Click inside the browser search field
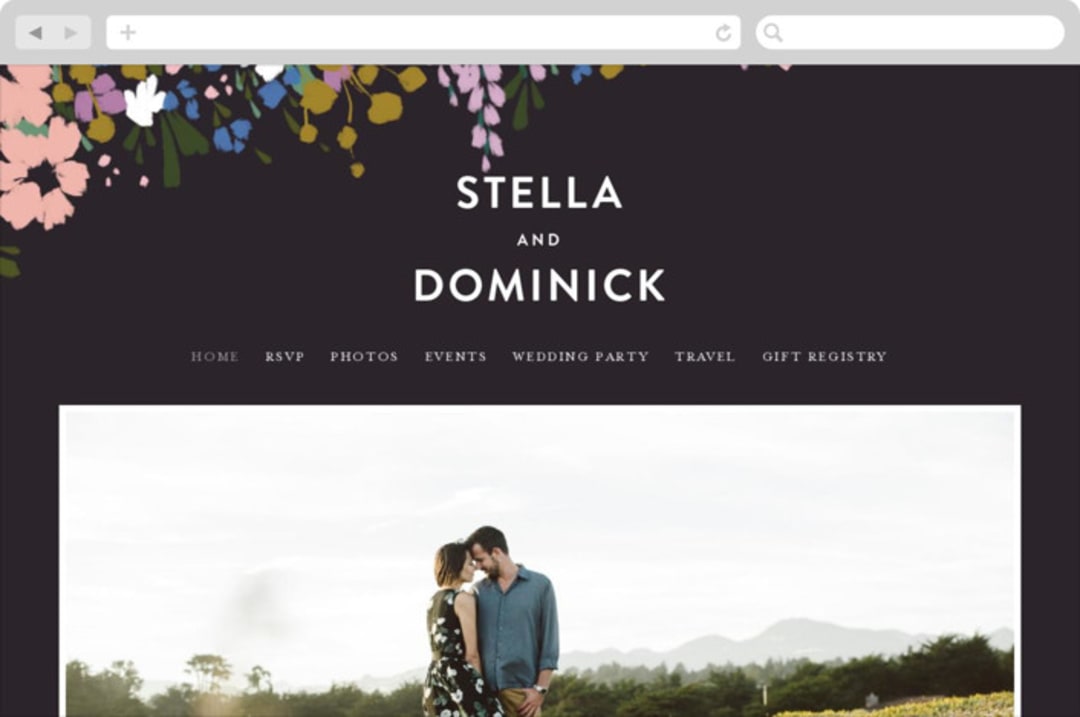The image size is (1080, 717). point(910,32)
